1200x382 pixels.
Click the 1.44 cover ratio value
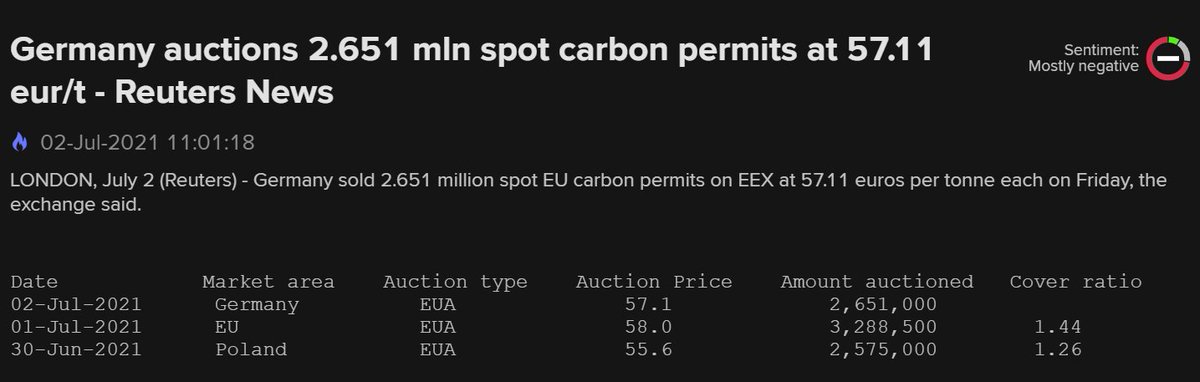click(x=1060, y=327)
